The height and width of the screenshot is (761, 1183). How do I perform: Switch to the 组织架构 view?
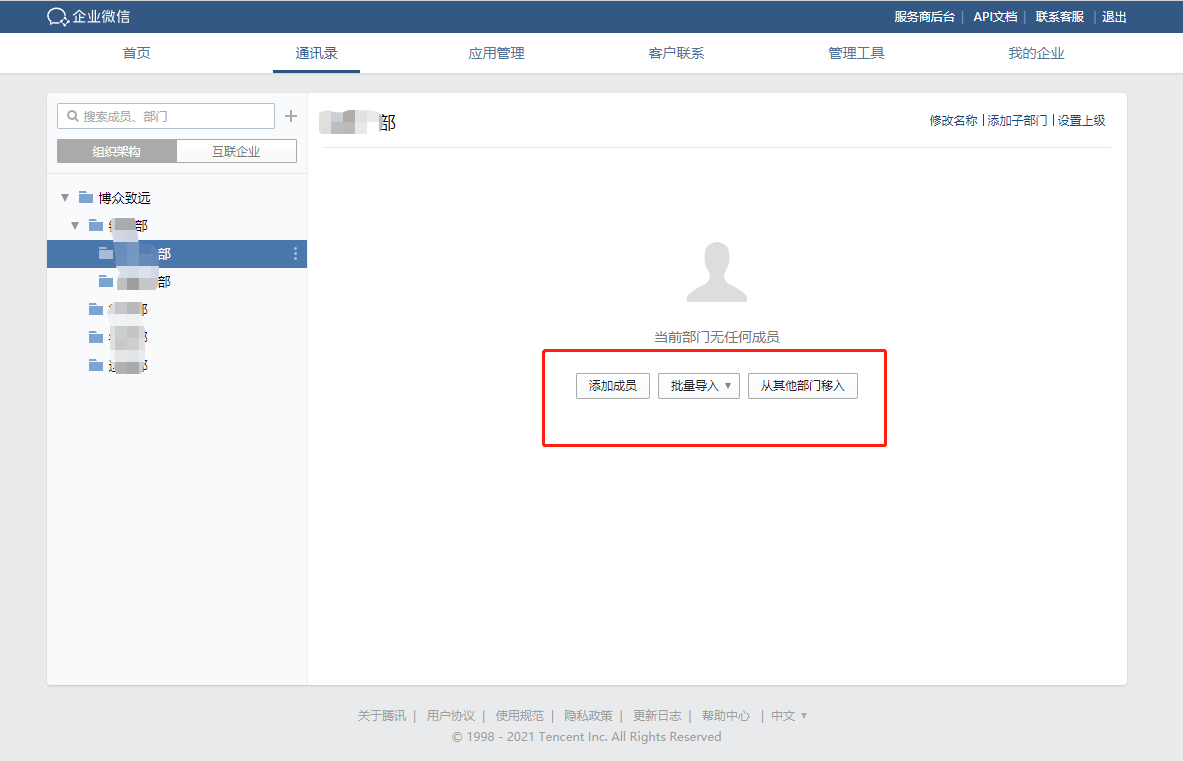(x=117, y=151)
